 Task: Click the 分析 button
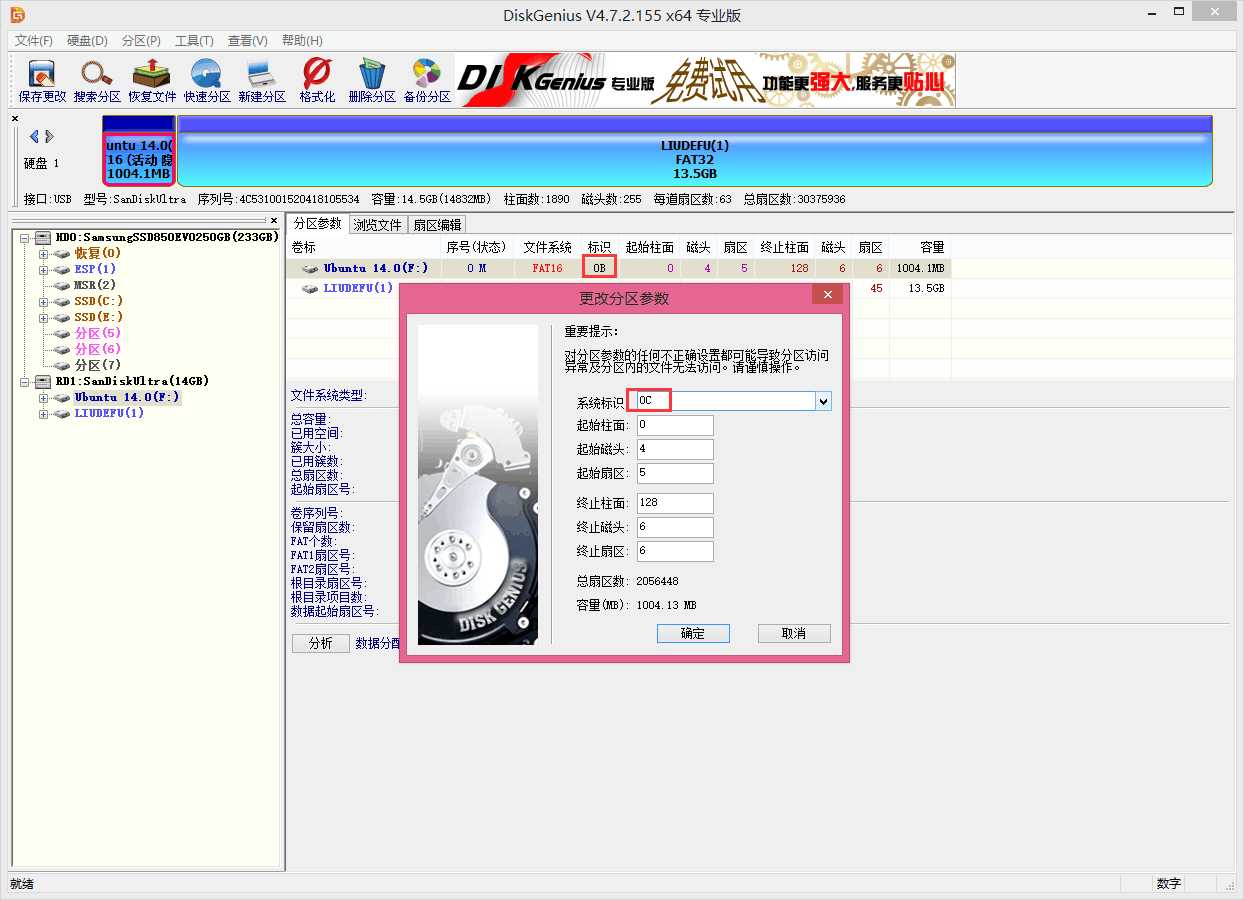[321, 643]
